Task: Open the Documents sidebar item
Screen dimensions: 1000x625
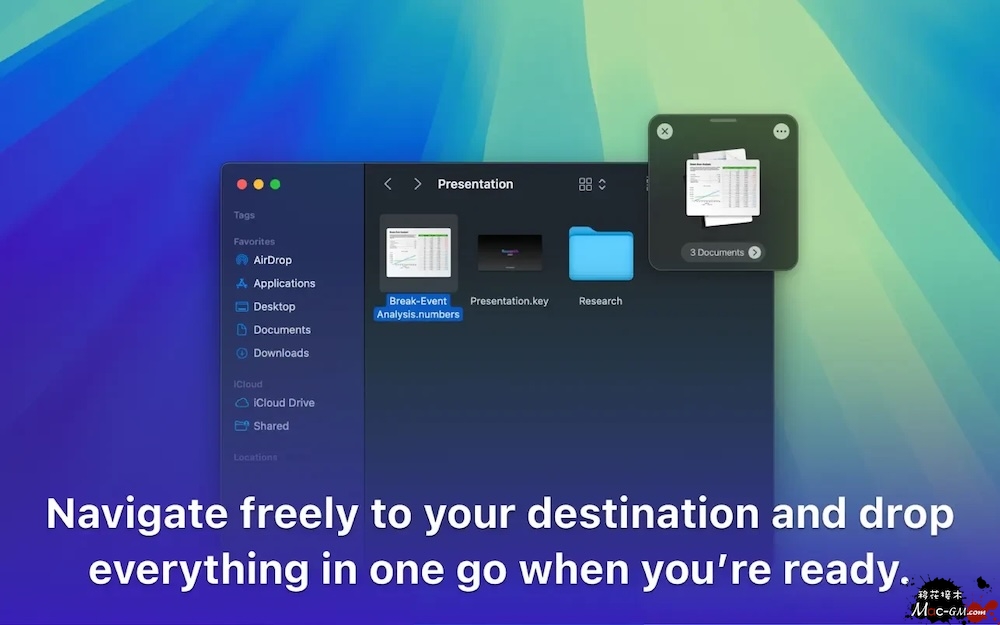Action: 281,330
